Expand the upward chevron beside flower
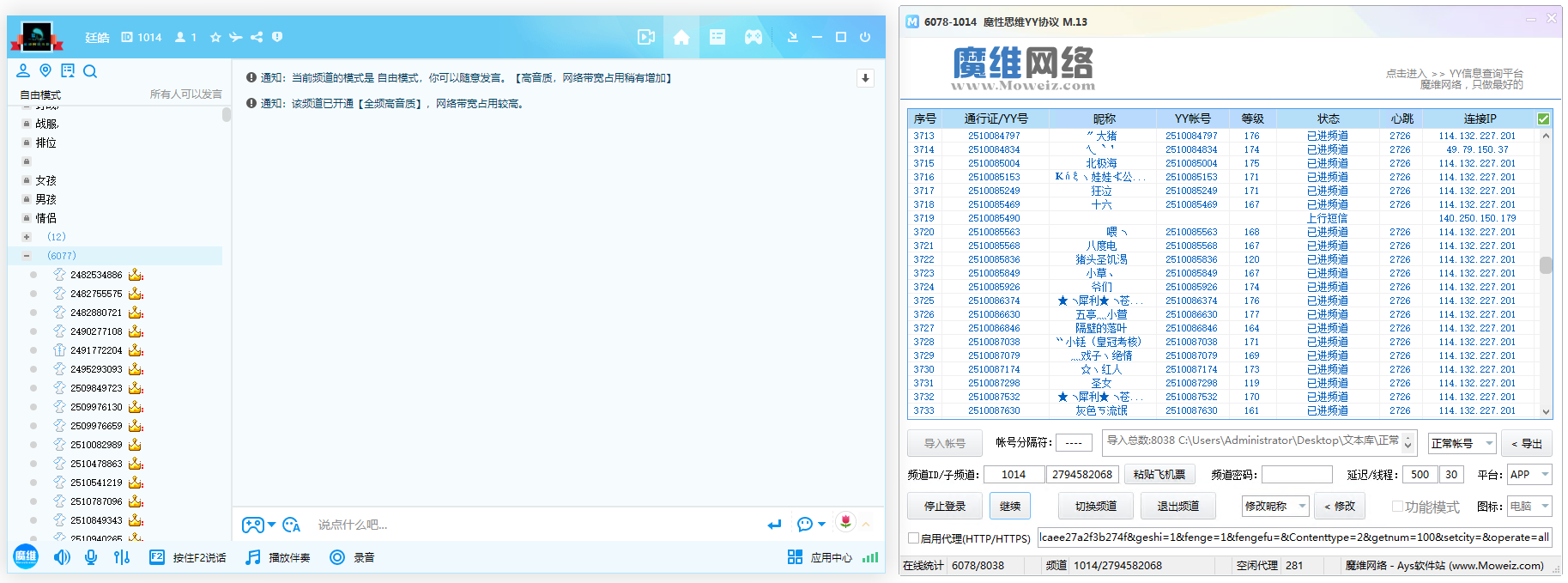 pos(866,524)
